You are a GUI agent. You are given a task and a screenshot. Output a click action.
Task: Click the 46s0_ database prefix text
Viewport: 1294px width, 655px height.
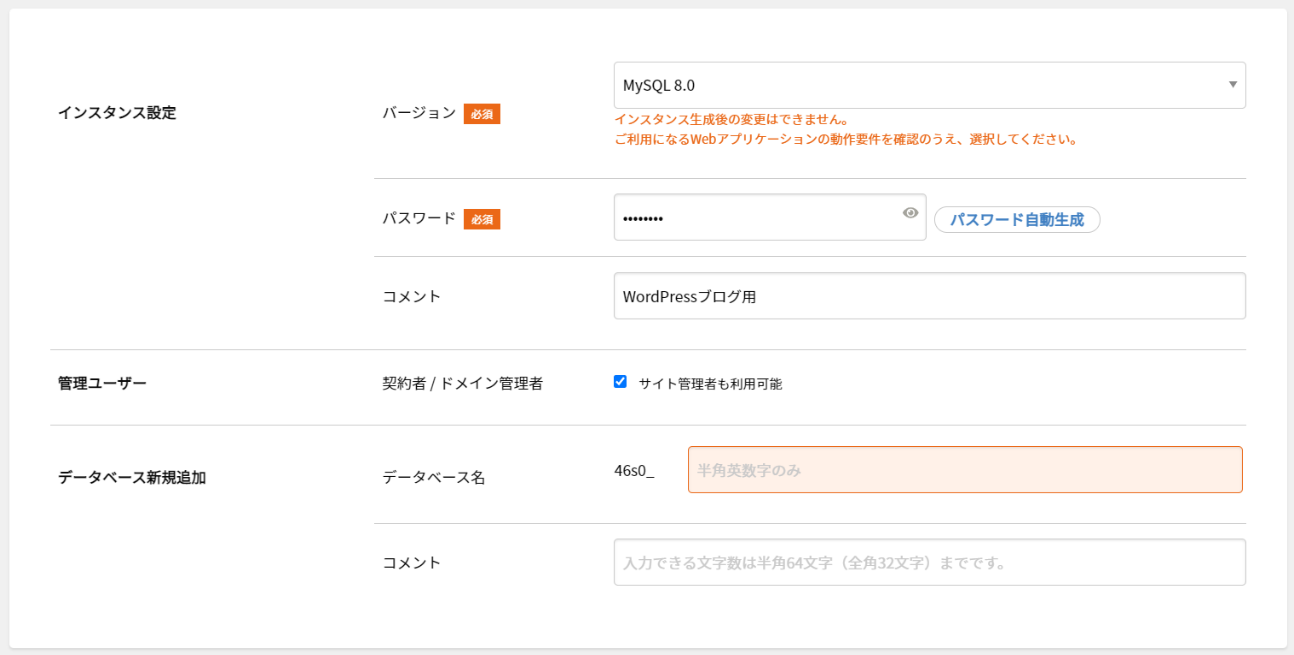pyautogui.click(x=634, y=470)
